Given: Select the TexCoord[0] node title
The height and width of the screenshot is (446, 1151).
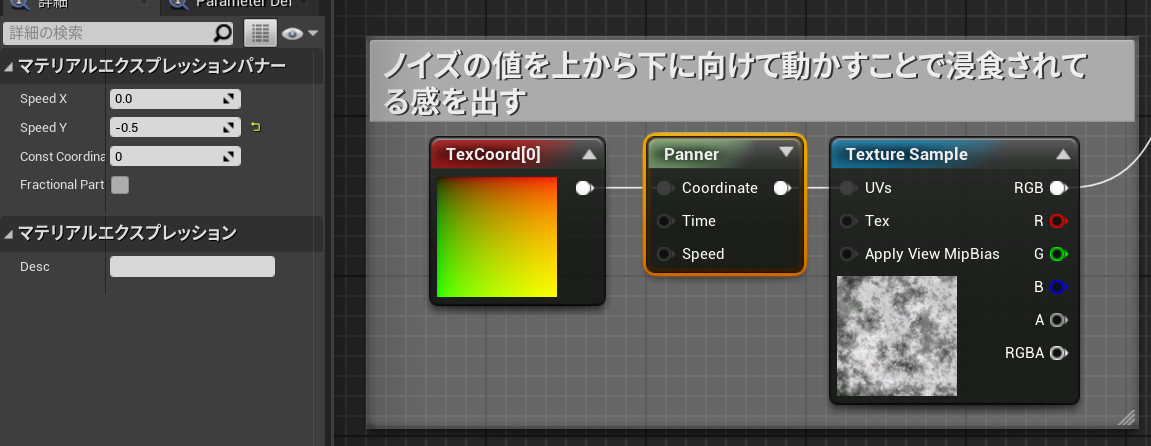Looking at the screenshot, I should (x=493, y=154).
